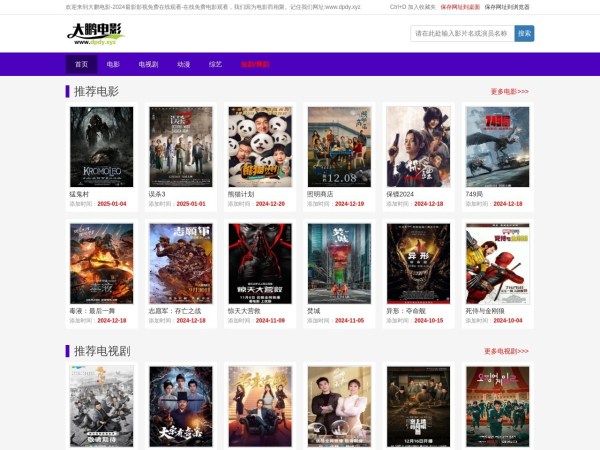
Task: Open the 更多电影>>> link
Action: (509, 91)
